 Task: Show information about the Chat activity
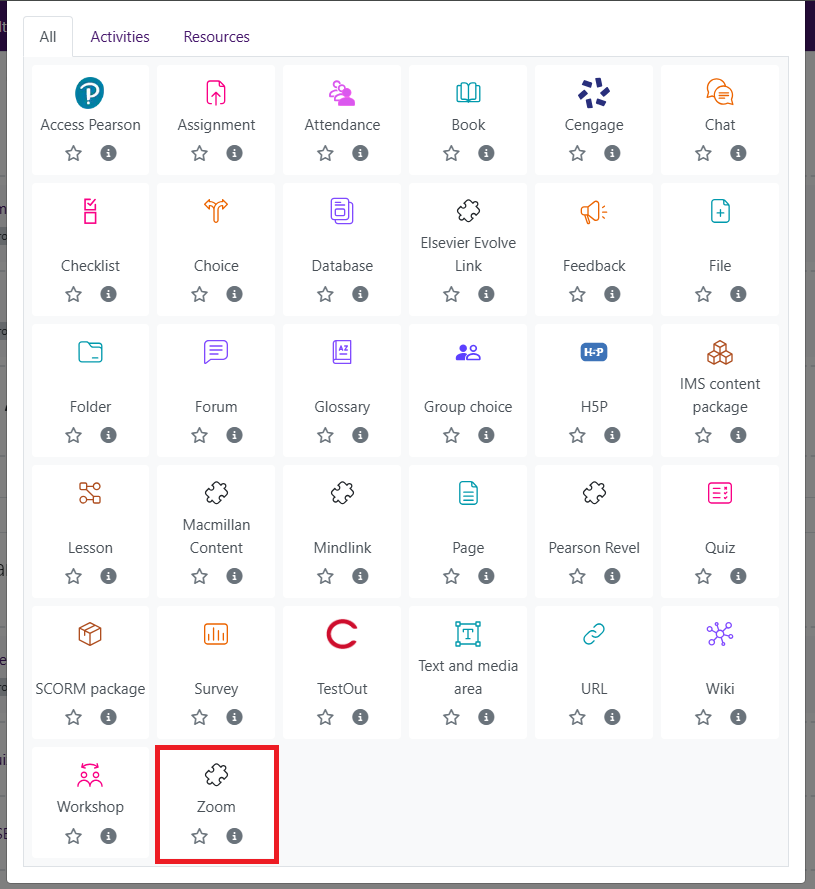738,153
